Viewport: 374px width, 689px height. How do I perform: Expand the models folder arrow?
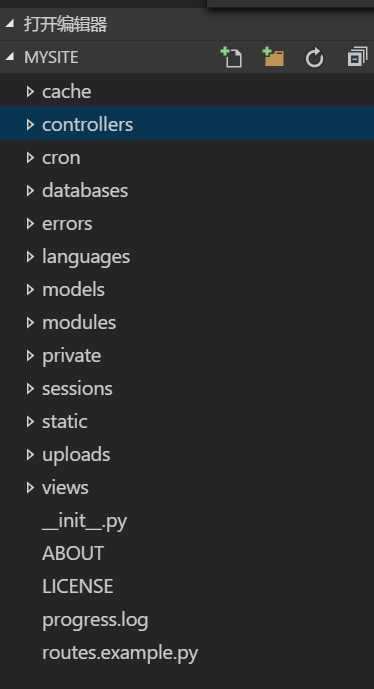click(x=30, y=289)
